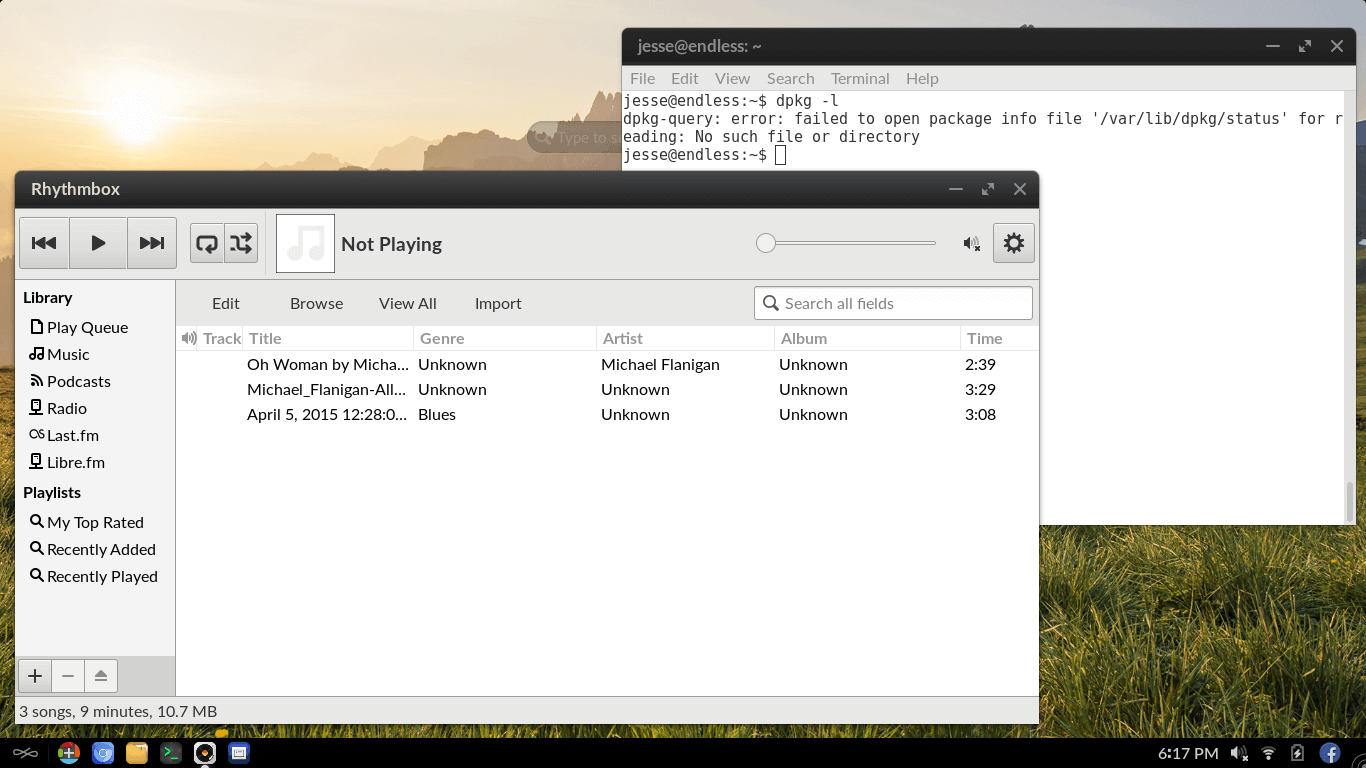1366x768 pixels.
Task: Open Facebook icon in system tray
Action: coord(1330,753)
